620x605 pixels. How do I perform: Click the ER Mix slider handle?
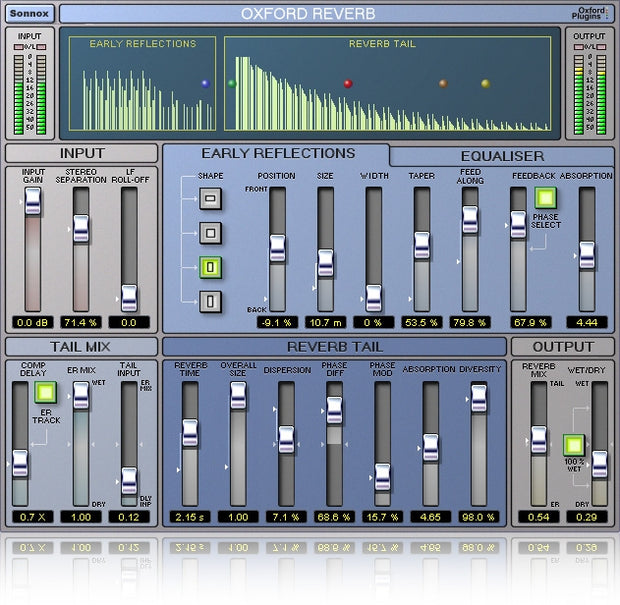(81, 395)
